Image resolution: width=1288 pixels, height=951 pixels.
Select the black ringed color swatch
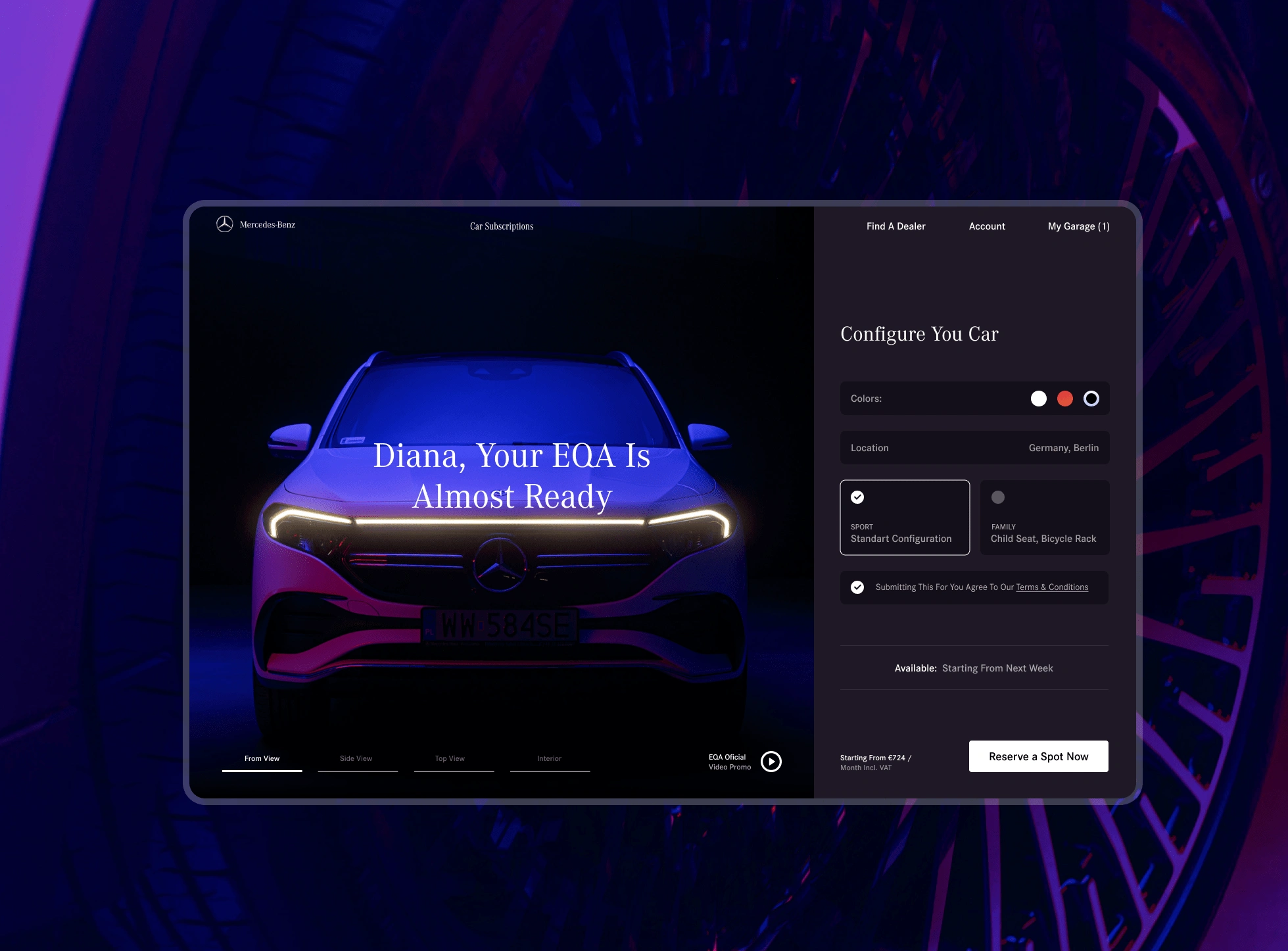point(1091,399)
